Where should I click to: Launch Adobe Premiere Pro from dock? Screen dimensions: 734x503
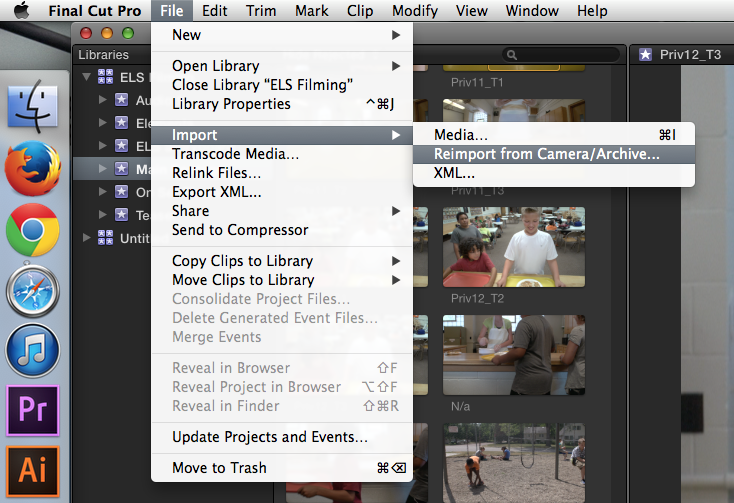pyautogui.click(x=33, y=412)
